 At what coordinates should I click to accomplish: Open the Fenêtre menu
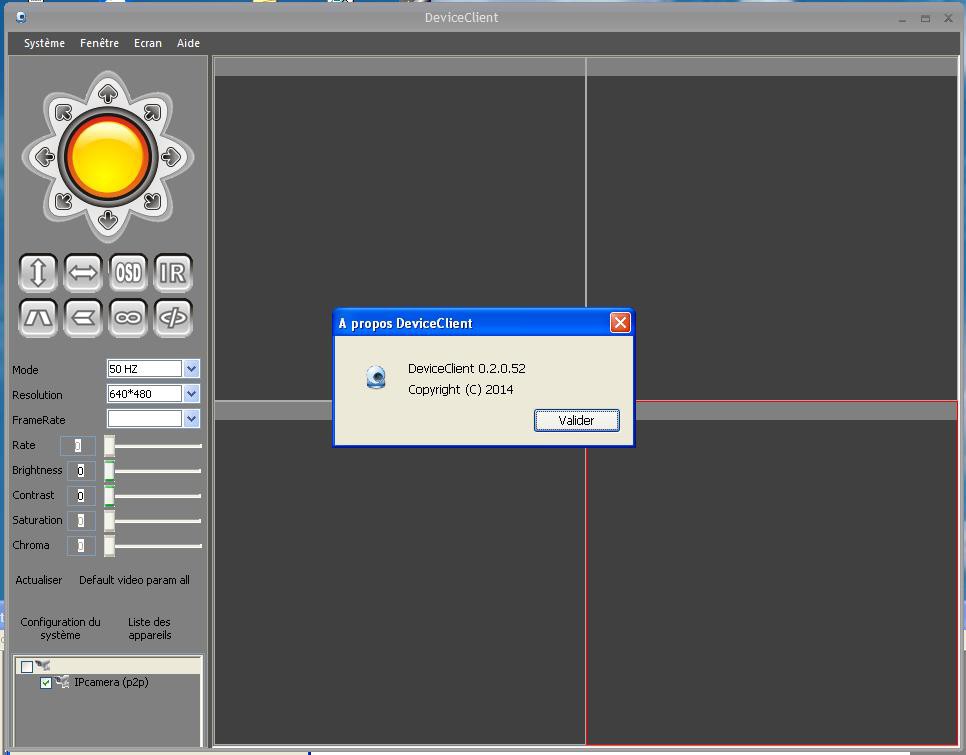99,43
